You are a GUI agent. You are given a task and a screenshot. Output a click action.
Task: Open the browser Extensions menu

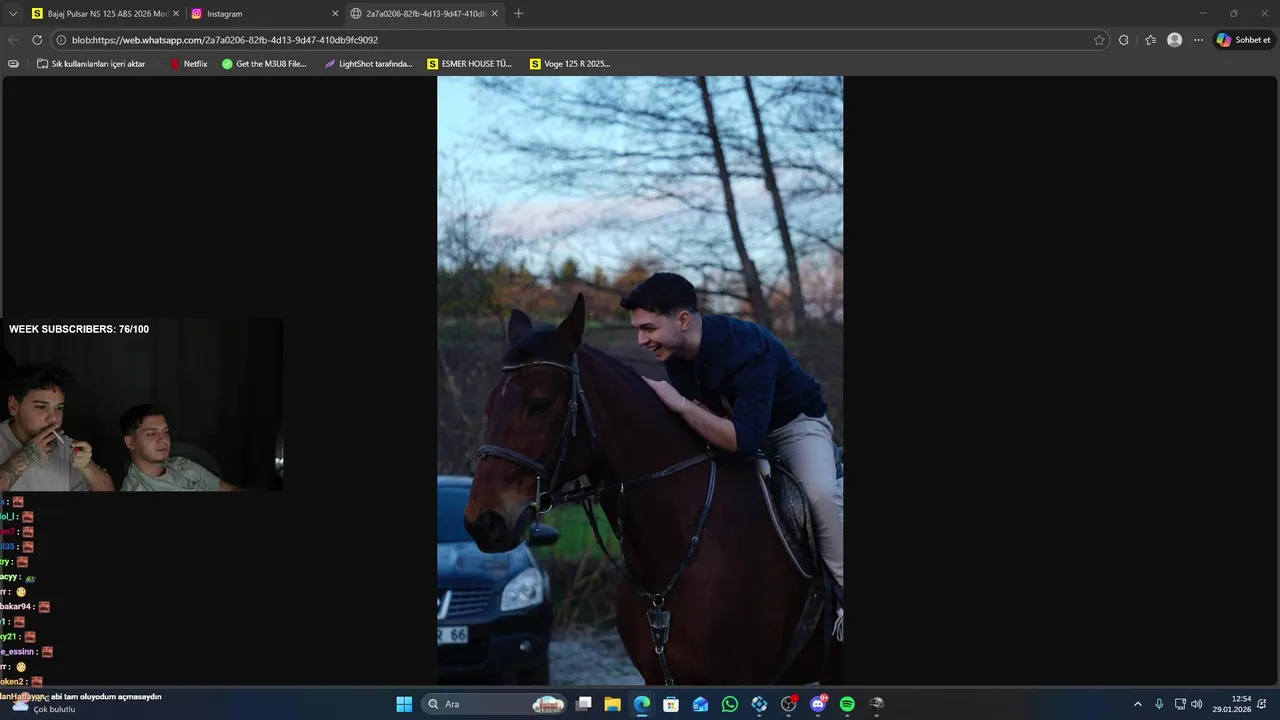(1124, 40)
